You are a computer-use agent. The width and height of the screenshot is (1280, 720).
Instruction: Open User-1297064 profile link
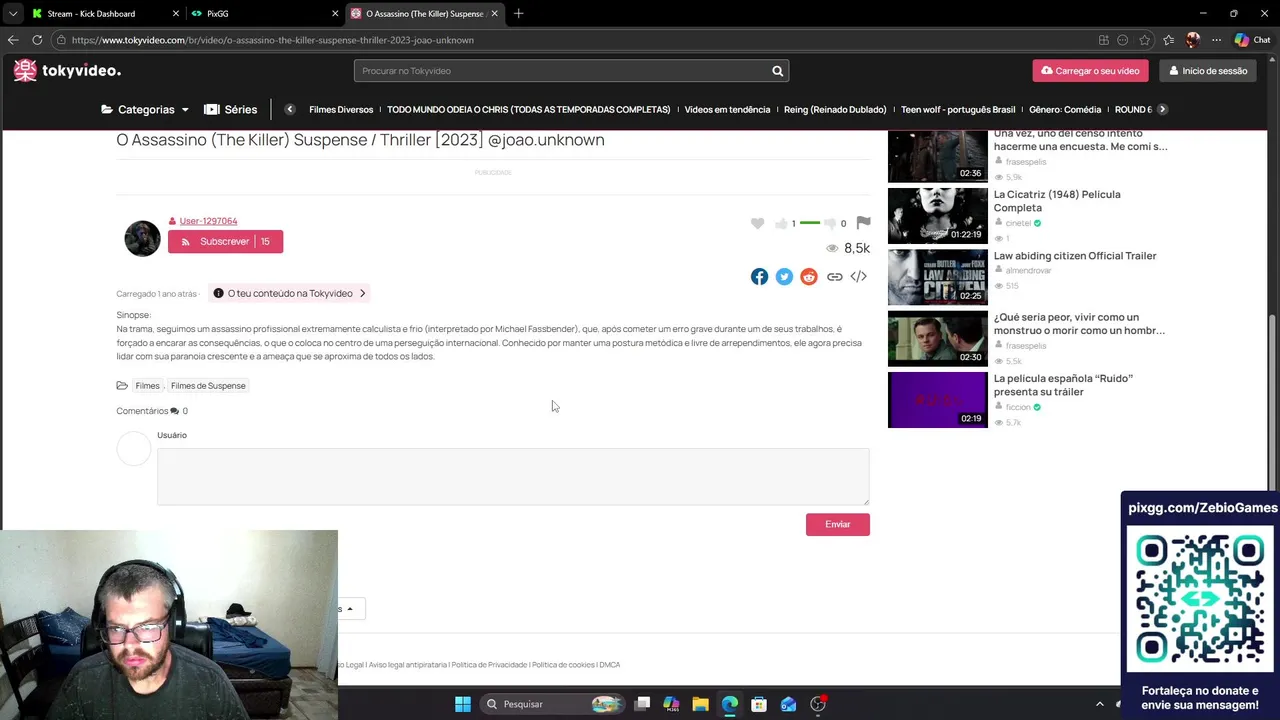[x=208, y=221]
